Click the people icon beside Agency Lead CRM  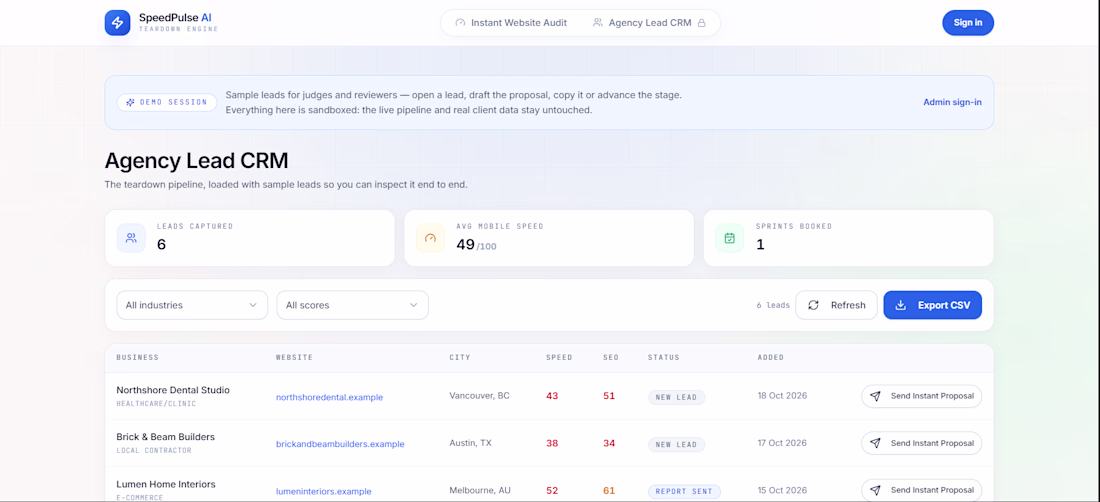(x=598, y=22)
